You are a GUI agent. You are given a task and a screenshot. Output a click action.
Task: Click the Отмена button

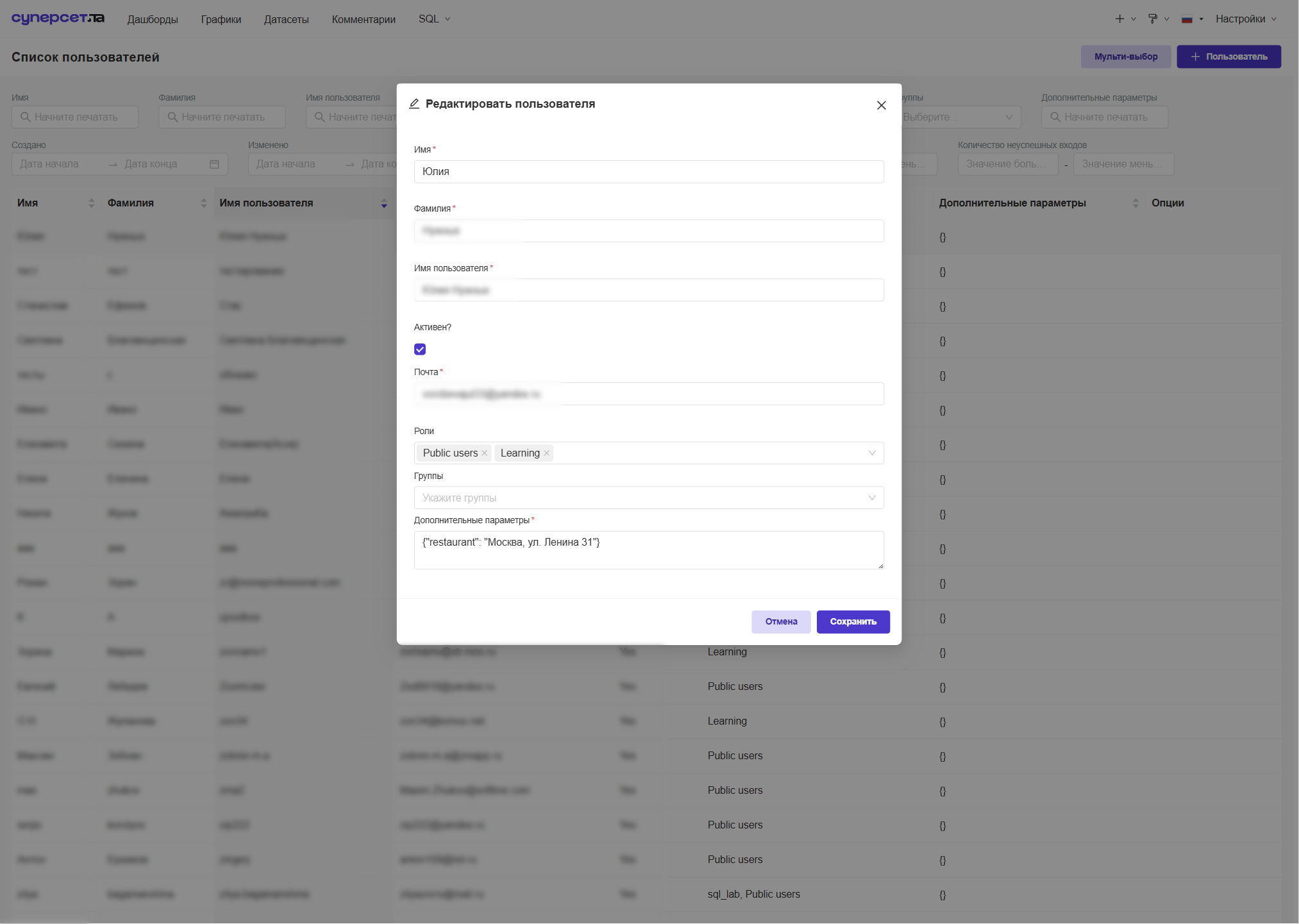coord(781,622)
